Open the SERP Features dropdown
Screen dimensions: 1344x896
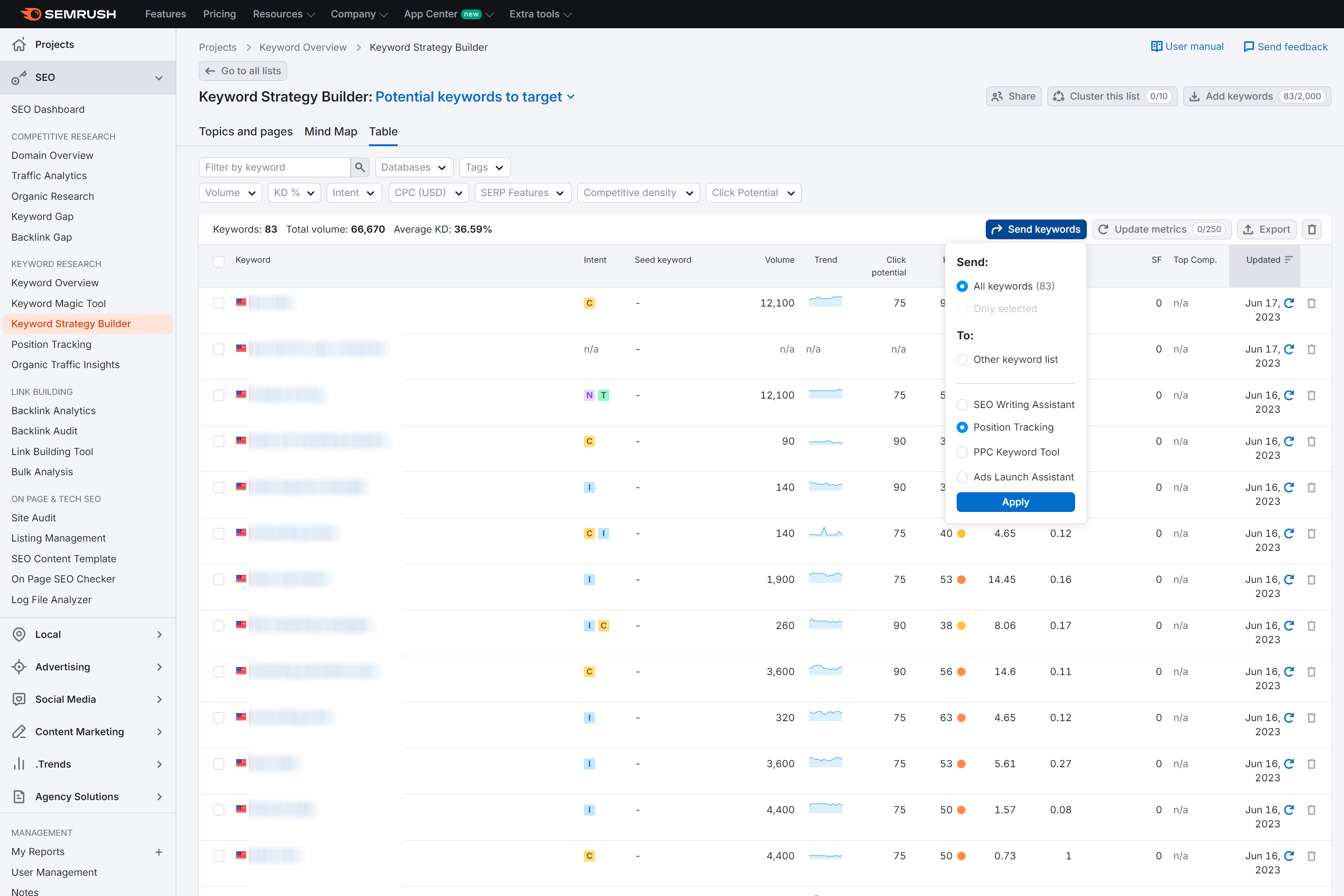tap(522, 193)
